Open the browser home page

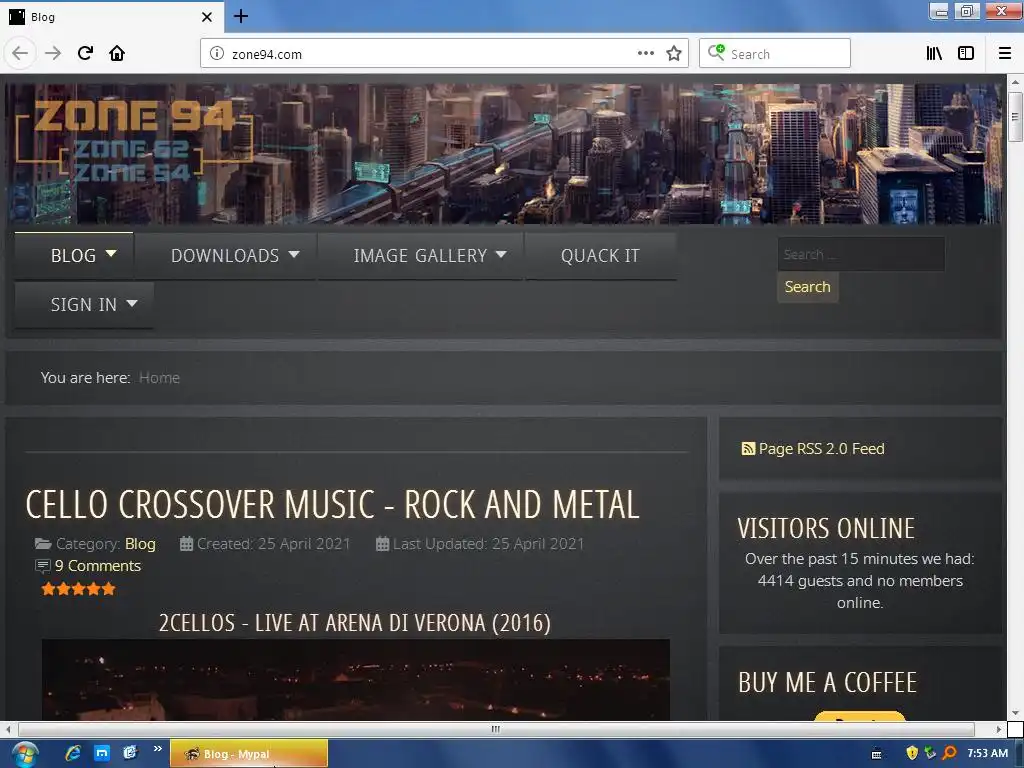coord(117,53)
